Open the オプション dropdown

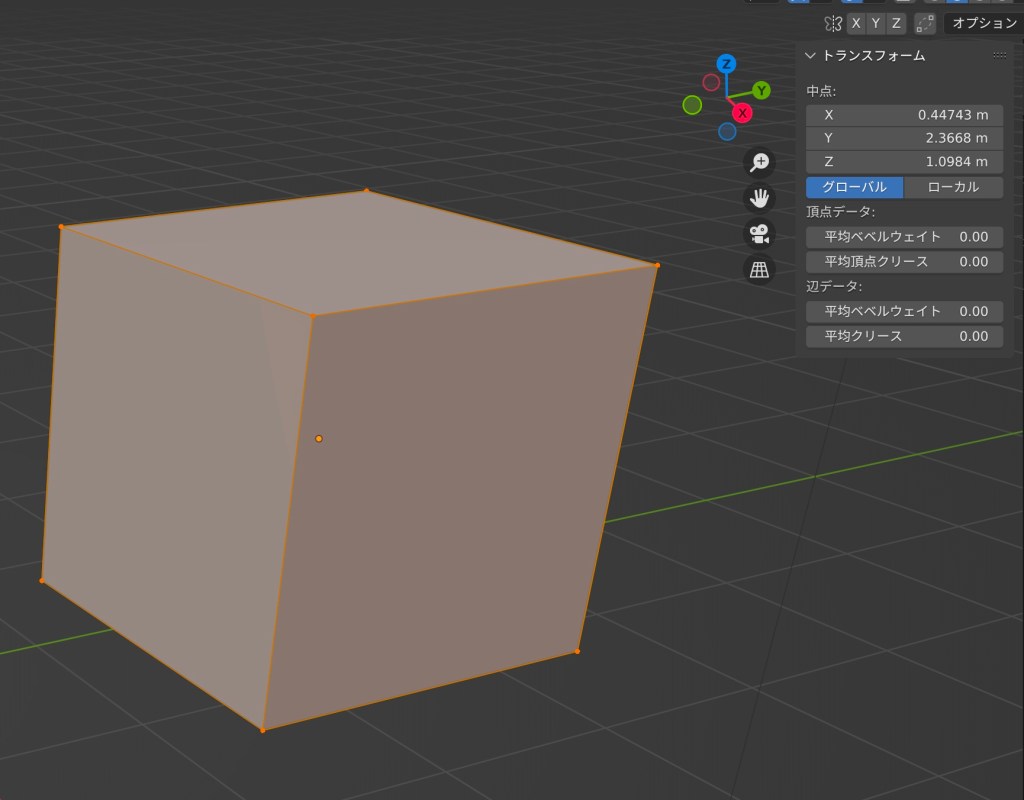click(983, 23)
